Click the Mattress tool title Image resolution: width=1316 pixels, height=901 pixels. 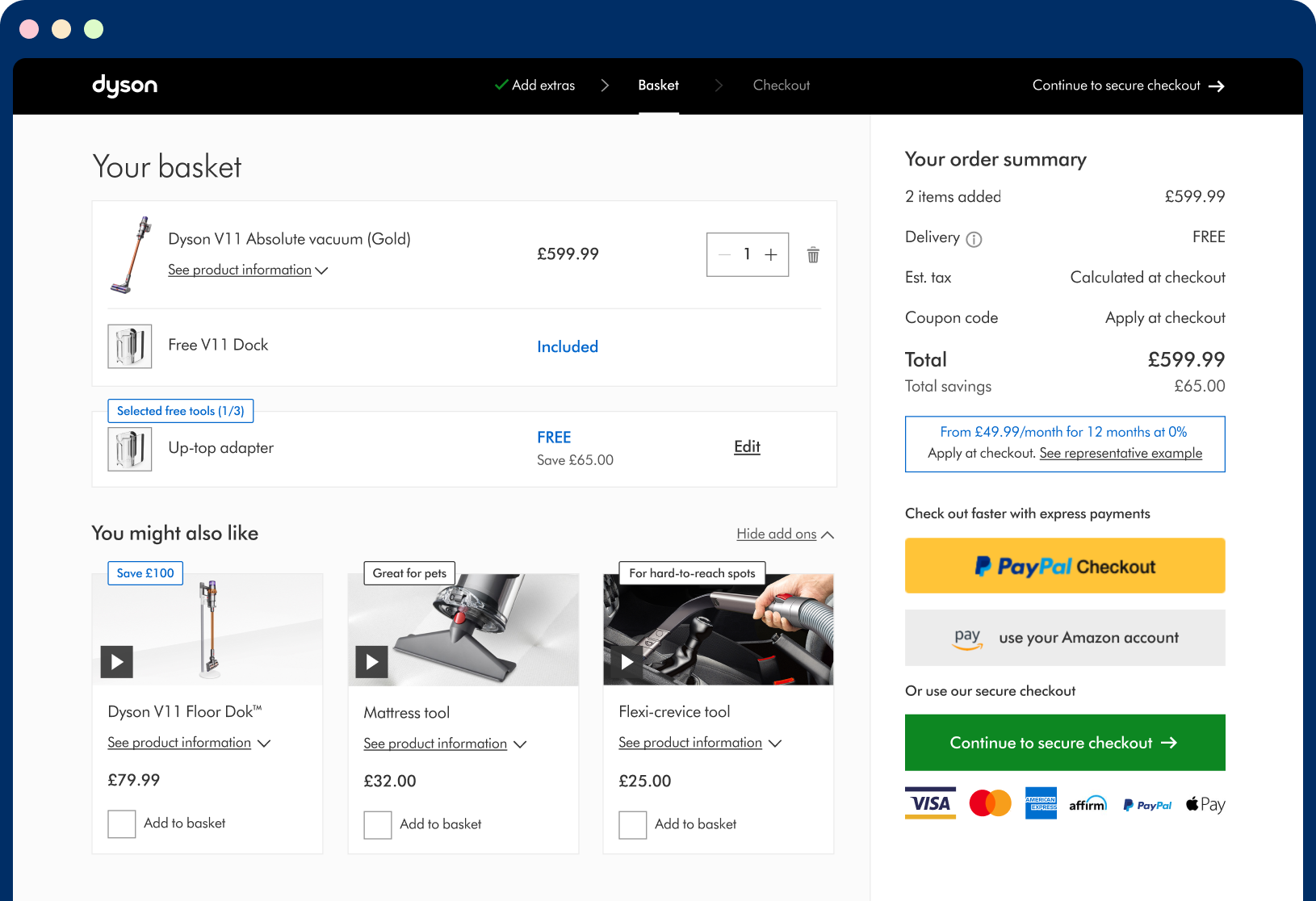(x=406, y=713)
